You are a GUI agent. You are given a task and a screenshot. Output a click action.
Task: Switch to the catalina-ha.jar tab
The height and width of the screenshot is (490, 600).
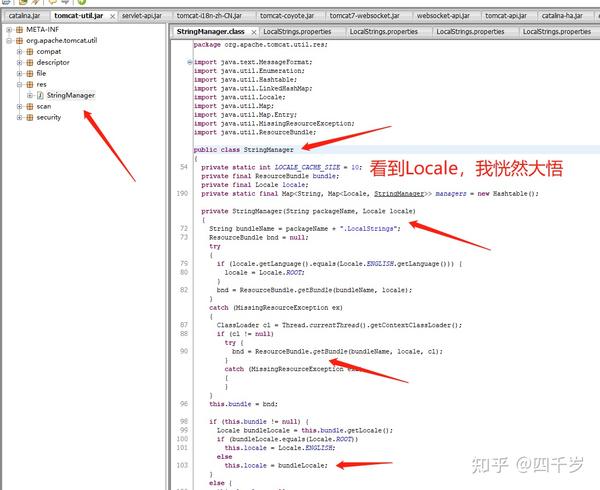pyautogui.click(x=562, y=16)
